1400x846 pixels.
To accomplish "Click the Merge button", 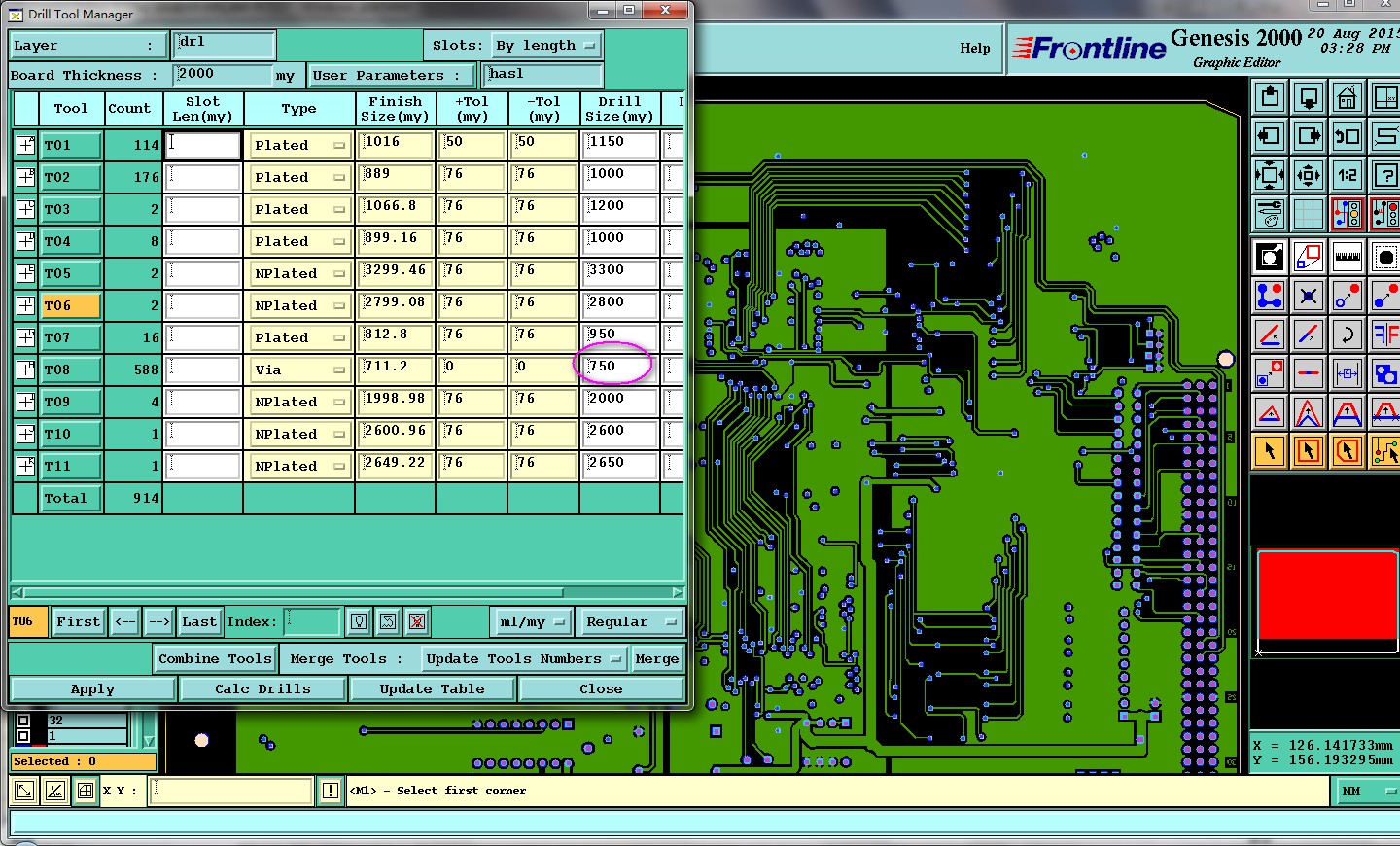I will coord(657,658).
